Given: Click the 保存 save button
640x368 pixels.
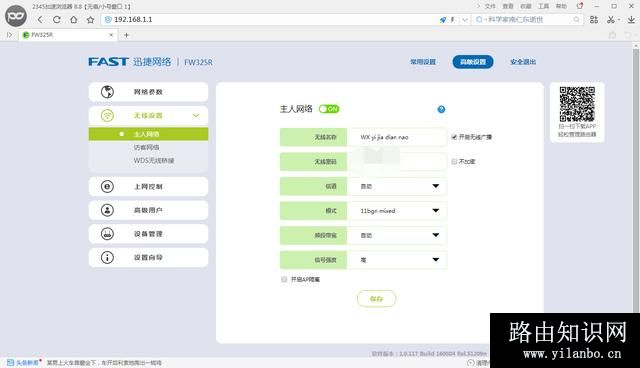Looking at the screenshot, I should coord(376,299).
